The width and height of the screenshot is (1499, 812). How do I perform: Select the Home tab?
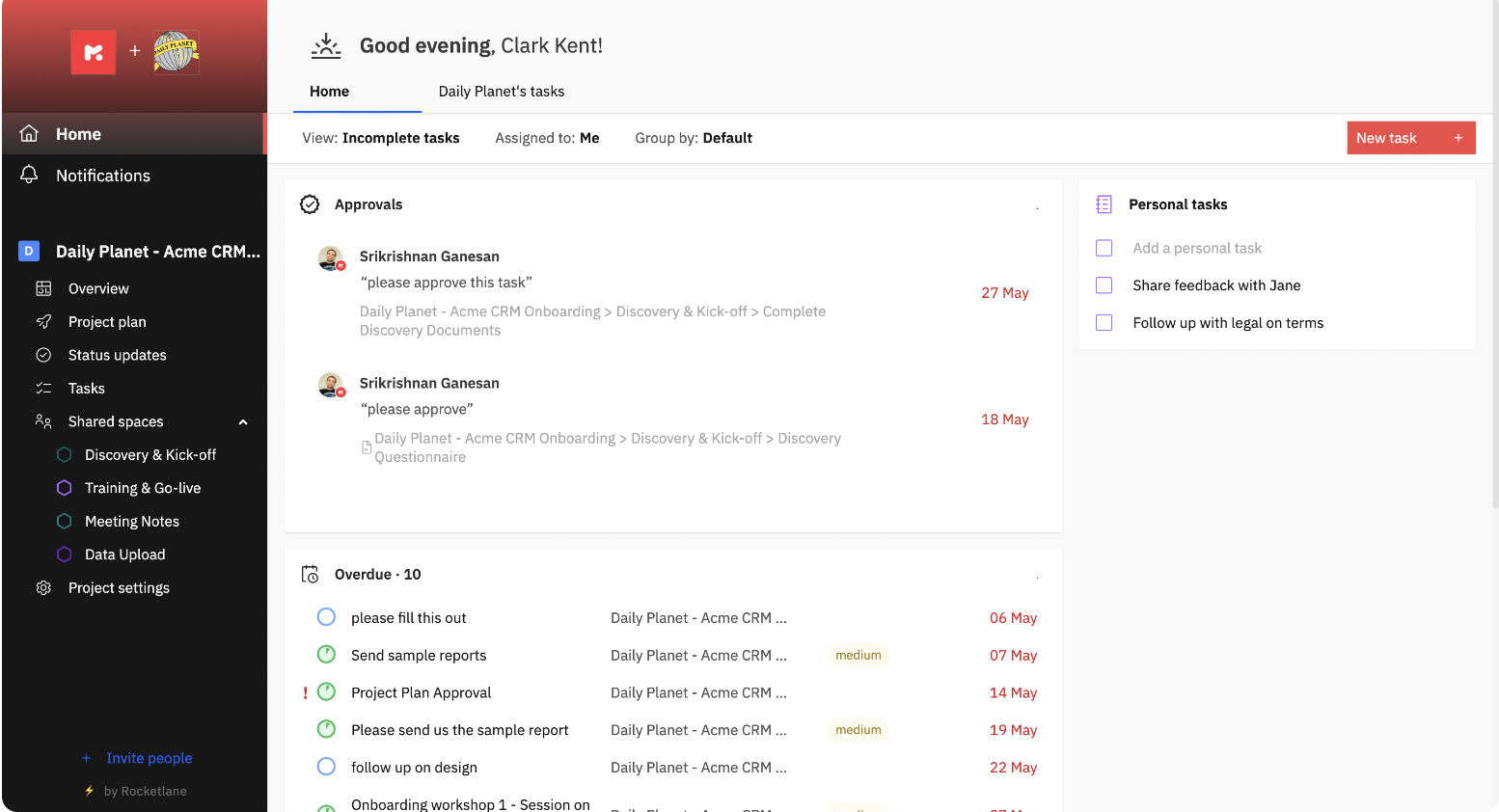tap(329, 91)
